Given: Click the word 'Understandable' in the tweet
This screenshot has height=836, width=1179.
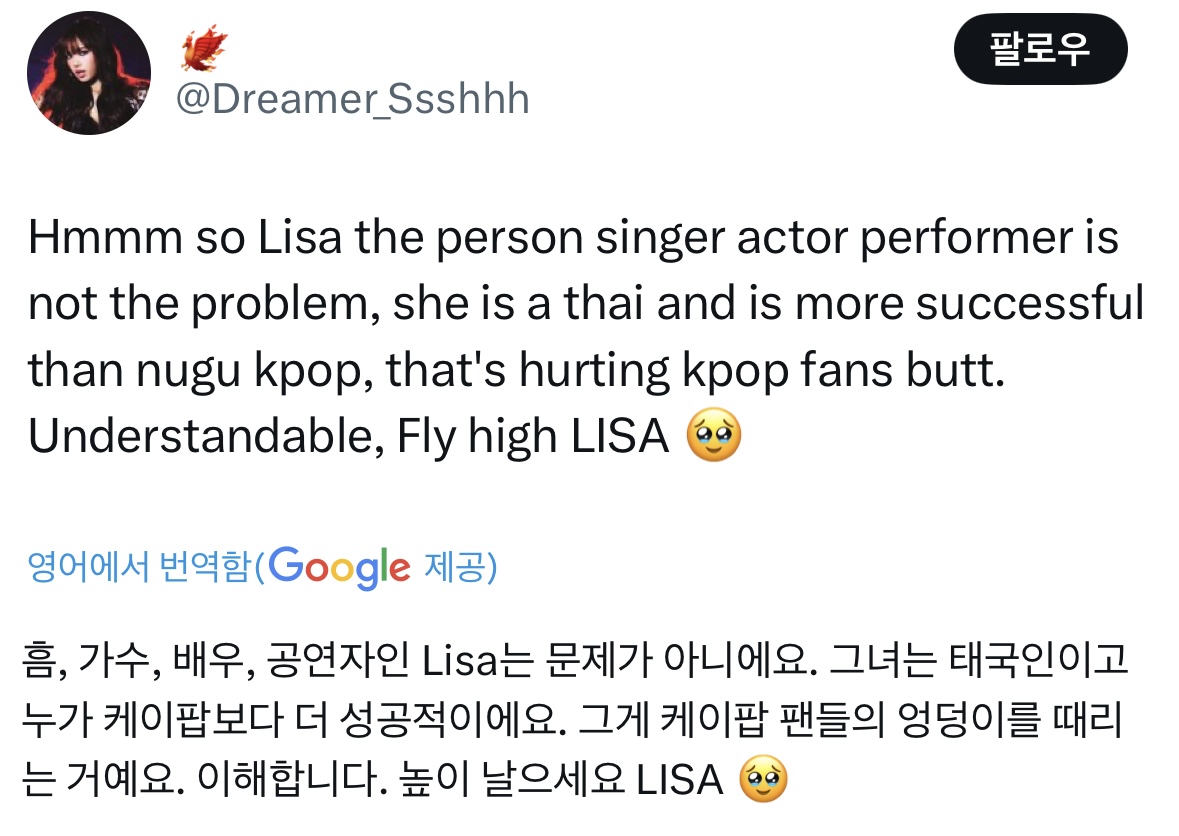Looking at the screenshot, I should (x=194, y=438).
